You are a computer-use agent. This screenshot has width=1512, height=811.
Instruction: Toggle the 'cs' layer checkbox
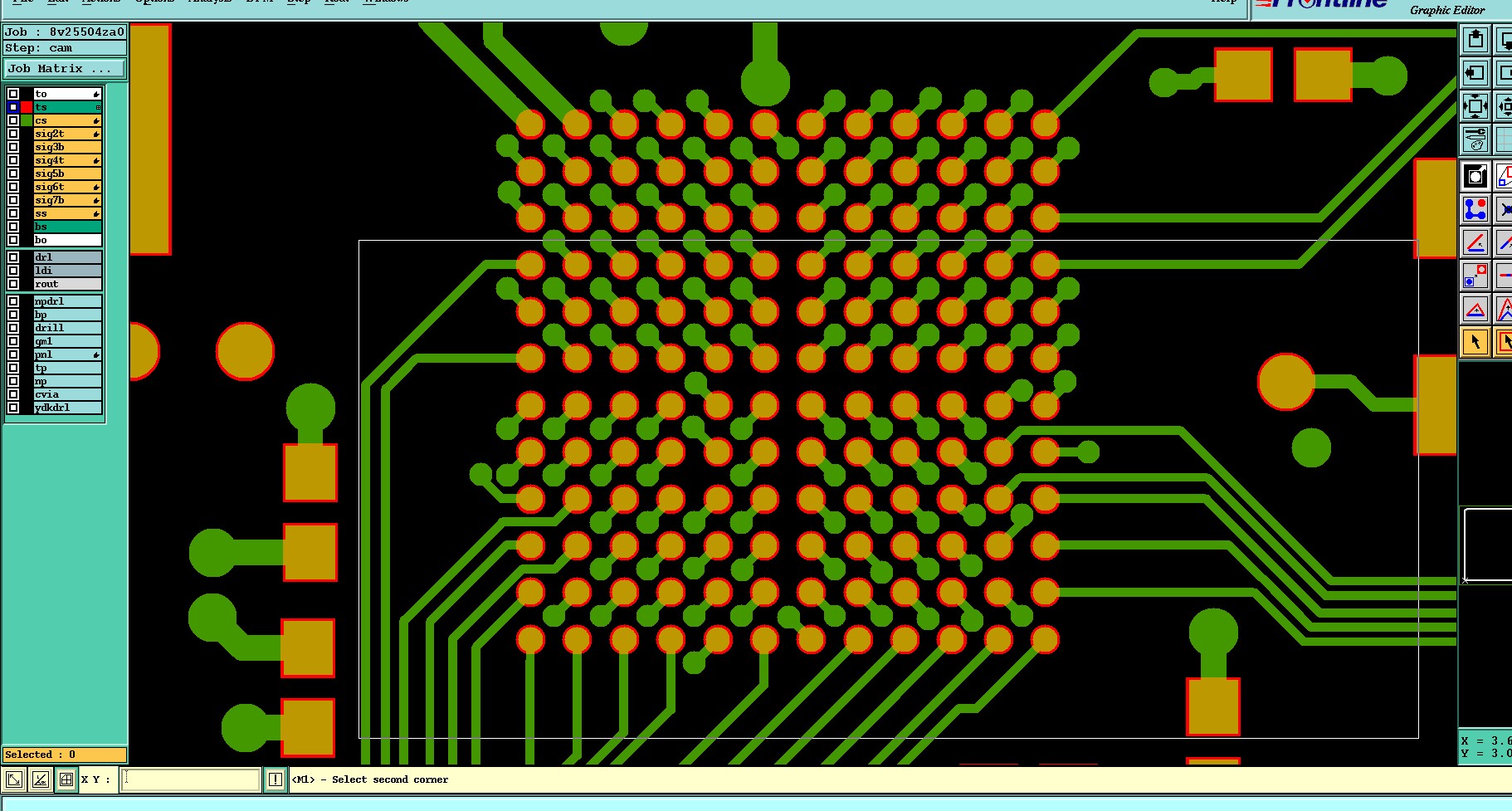pyautogui.click(x=13, y=120)
